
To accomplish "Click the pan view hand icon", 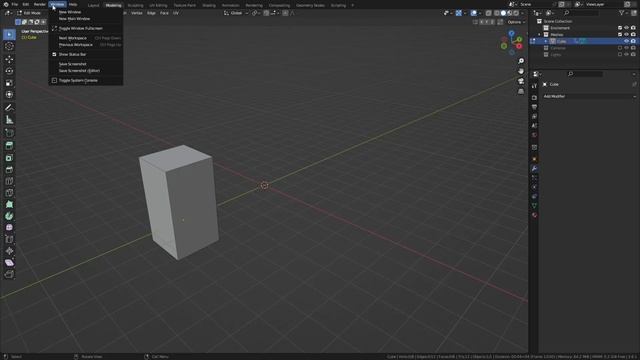I will (x=521, y=71).
